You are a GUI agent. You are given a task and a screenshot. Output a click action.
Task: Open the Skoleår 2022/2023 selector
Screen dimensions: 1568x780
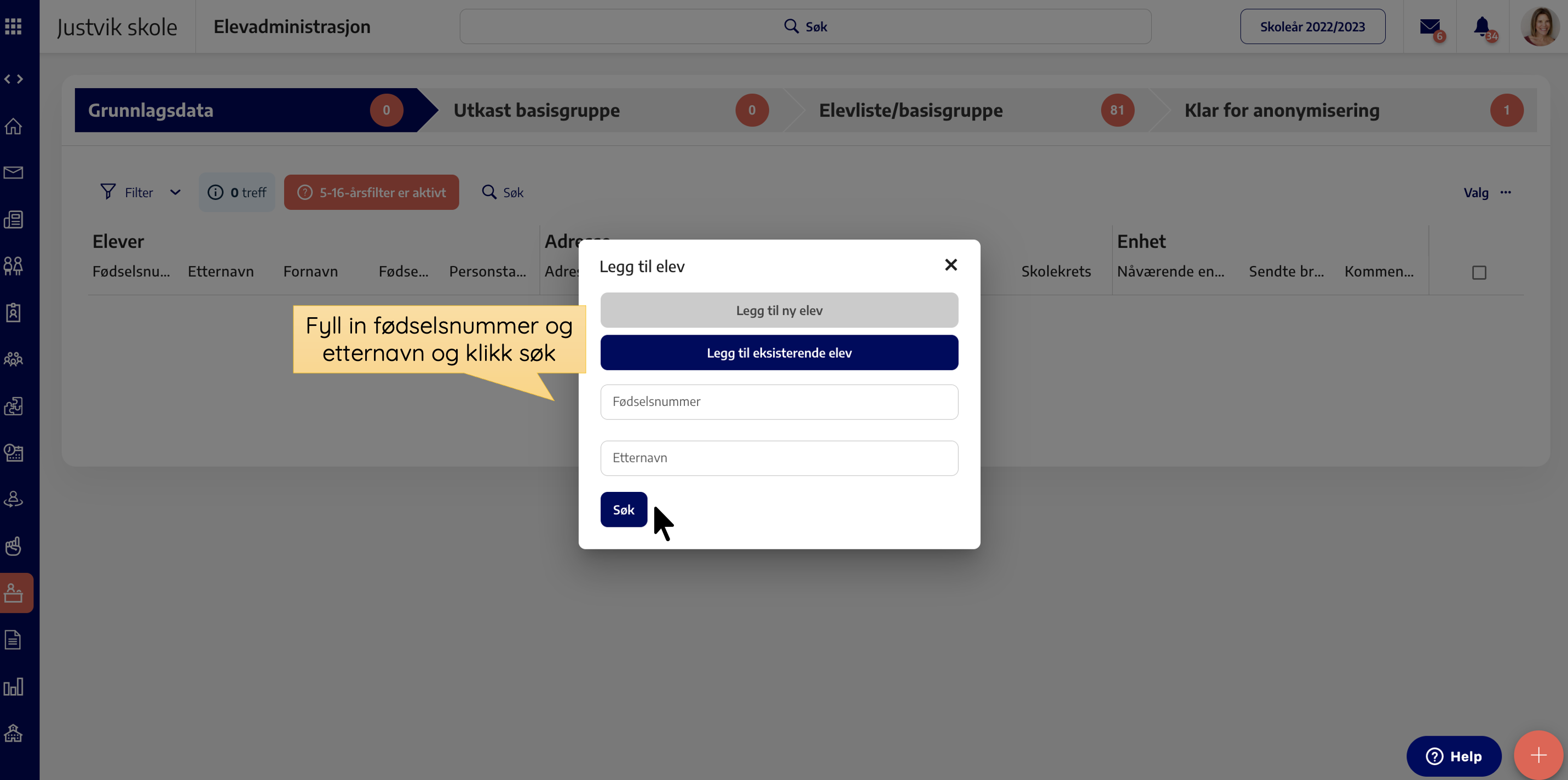(1312, 27)
